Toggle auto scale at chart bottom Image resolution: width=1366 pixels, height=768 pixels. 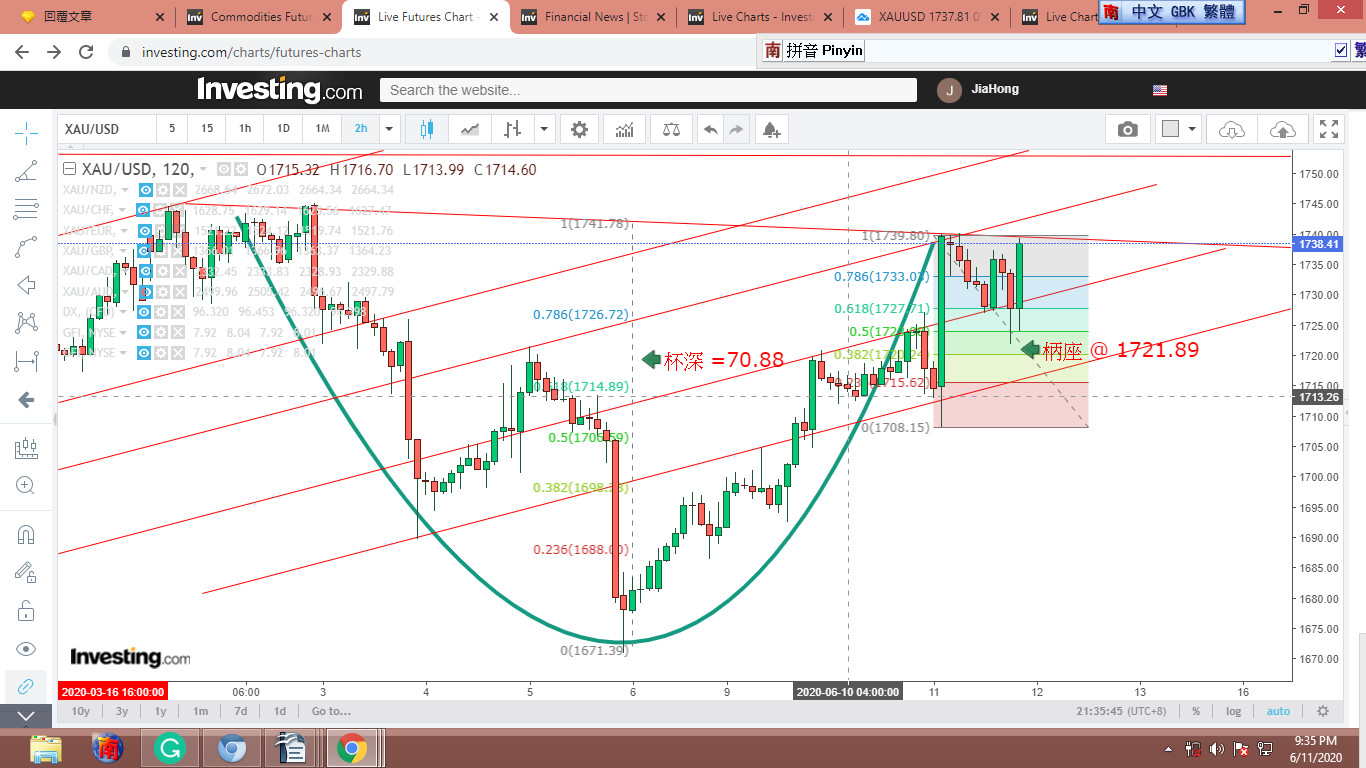(x=1278, y=711)
